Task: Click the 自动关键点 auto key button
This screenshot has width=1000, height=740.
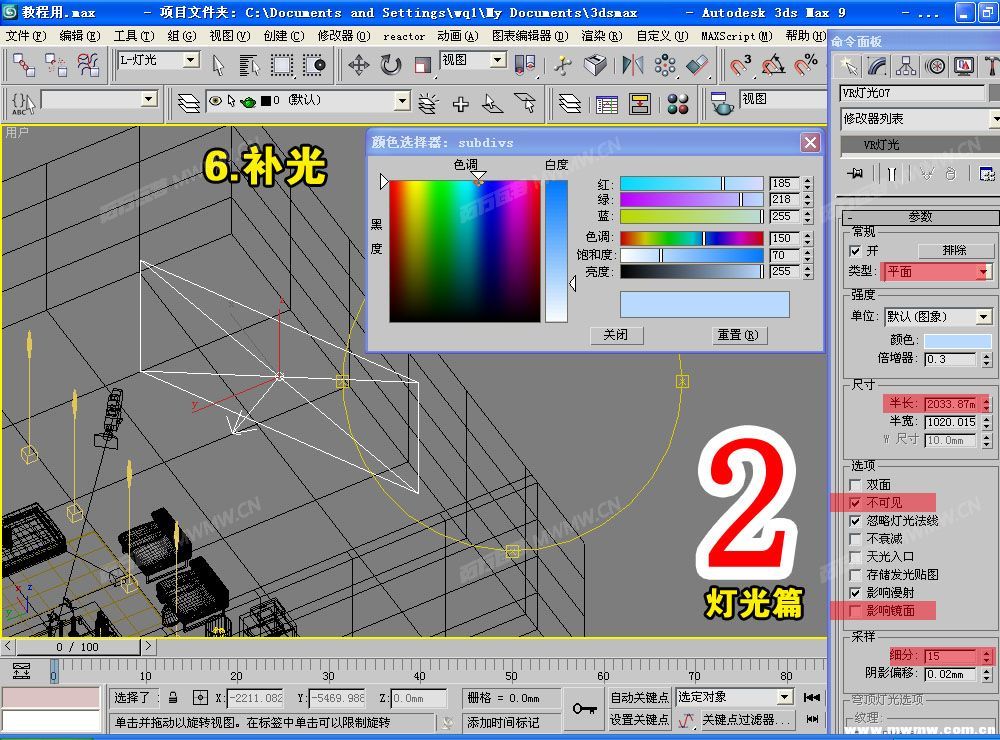Action: coord(639,697)
